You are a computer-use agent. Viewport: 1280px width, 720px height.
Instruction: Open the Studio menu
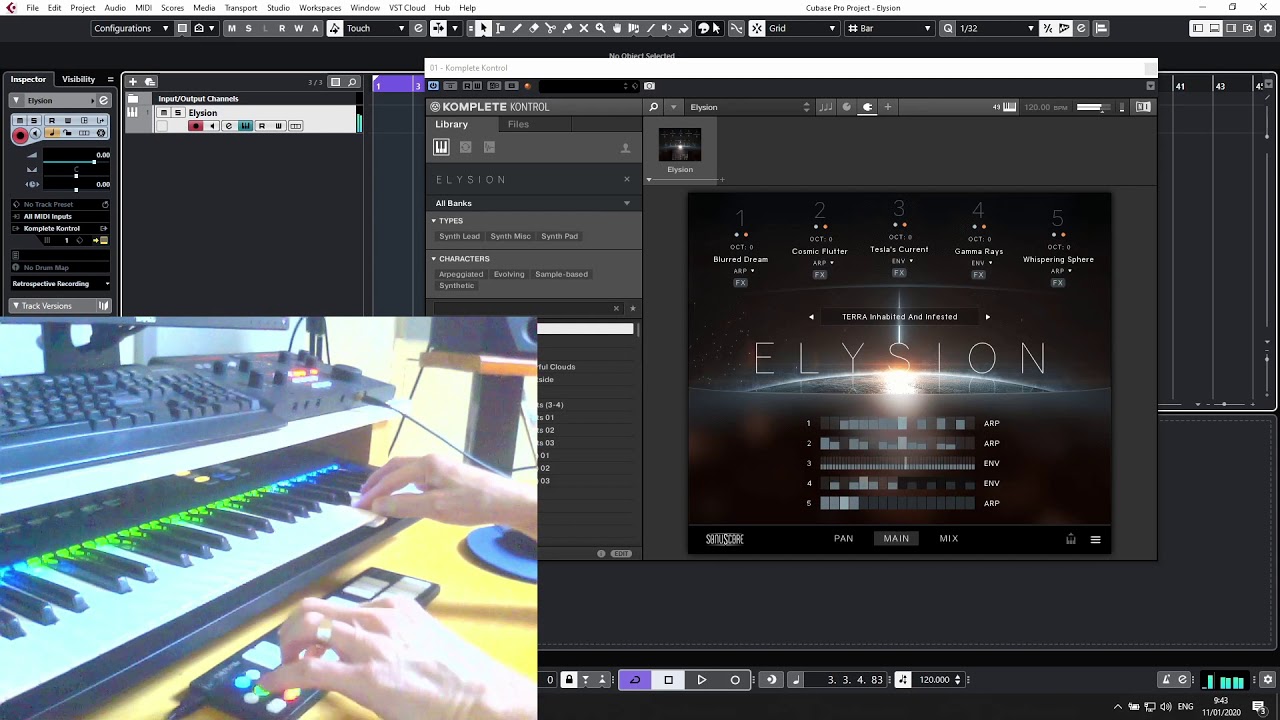(278, 8)
